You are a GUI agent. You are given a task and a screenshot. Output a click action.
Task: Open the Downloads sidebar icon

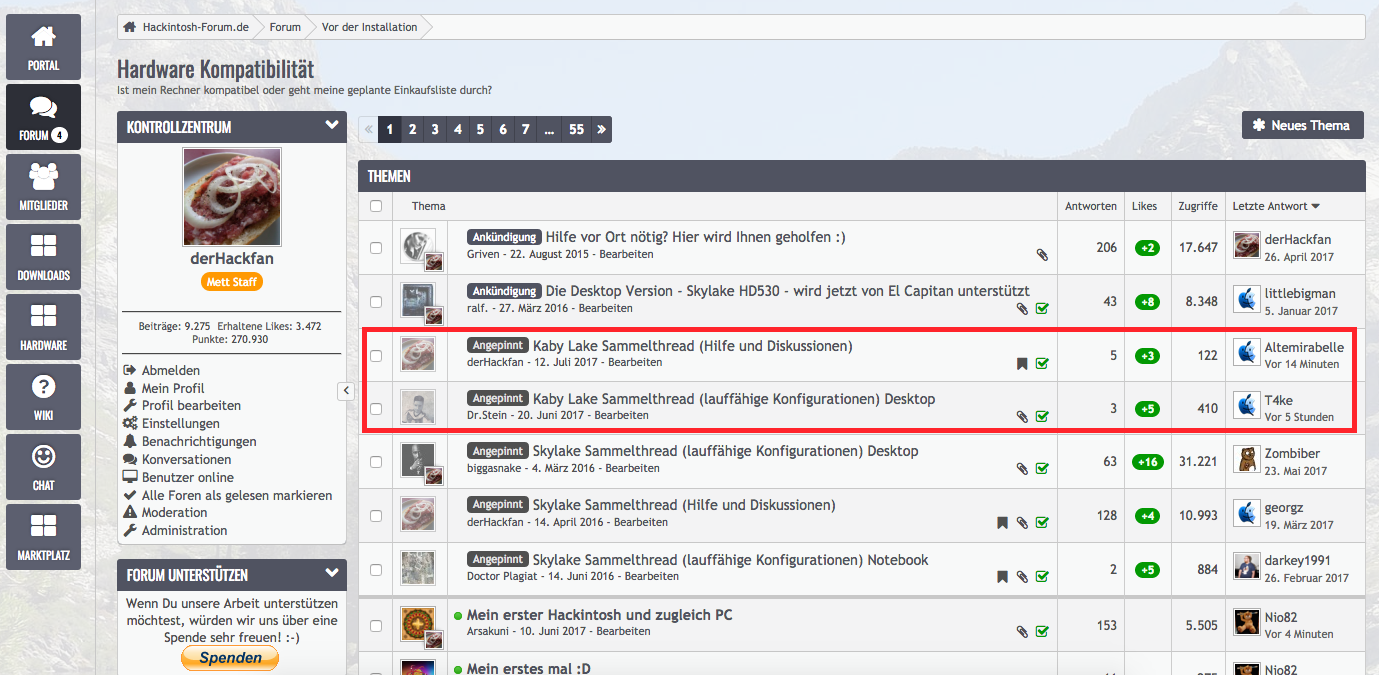click(x=43, y=257)
